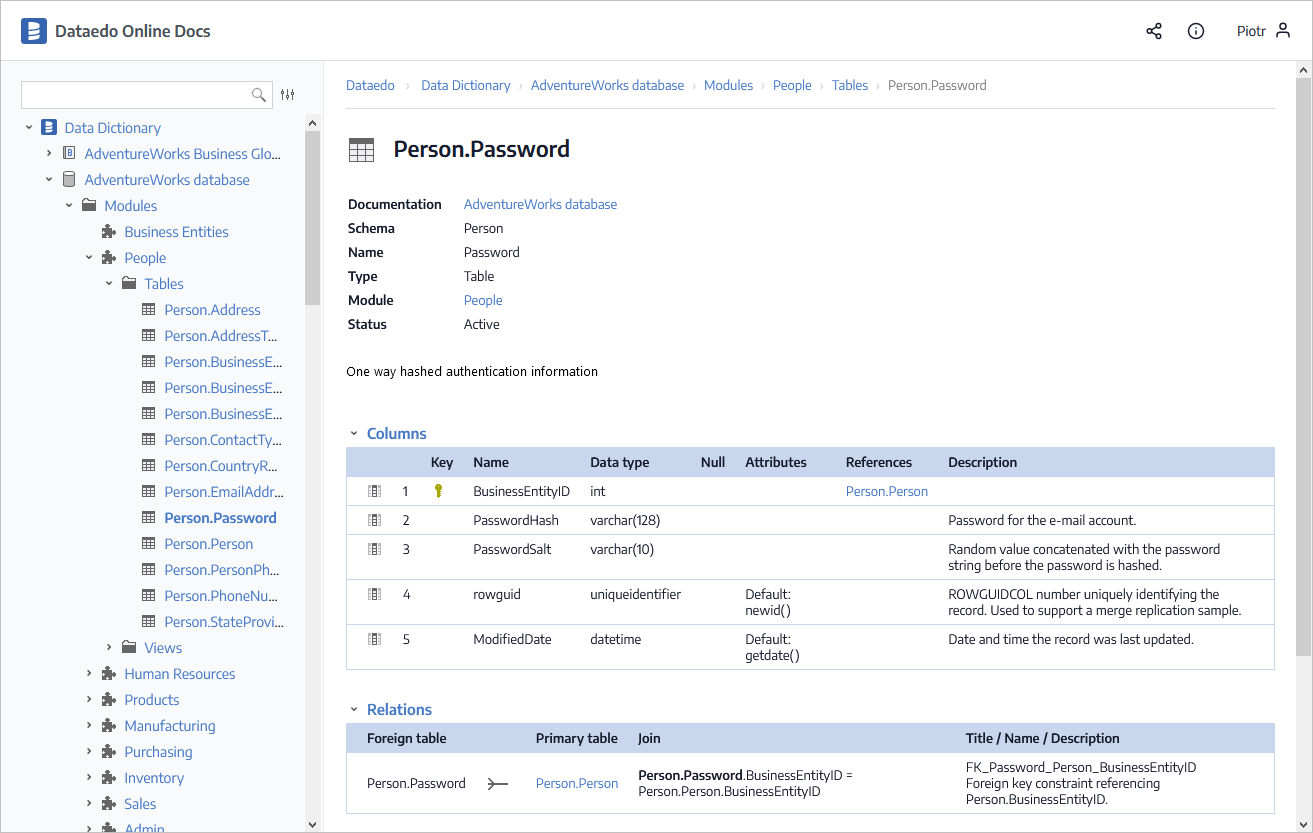
Task: Open Person.Person reference link in Columns
Action: click(886, 491)
